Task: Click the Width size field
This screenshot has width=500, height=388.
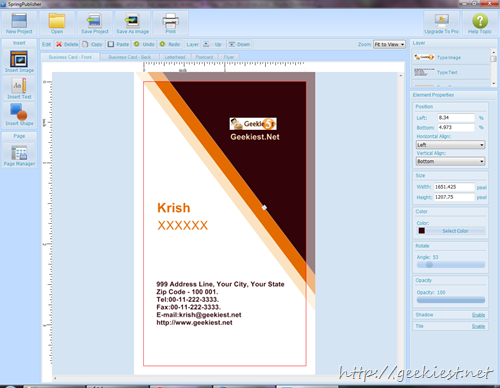Action: [454, 187]
